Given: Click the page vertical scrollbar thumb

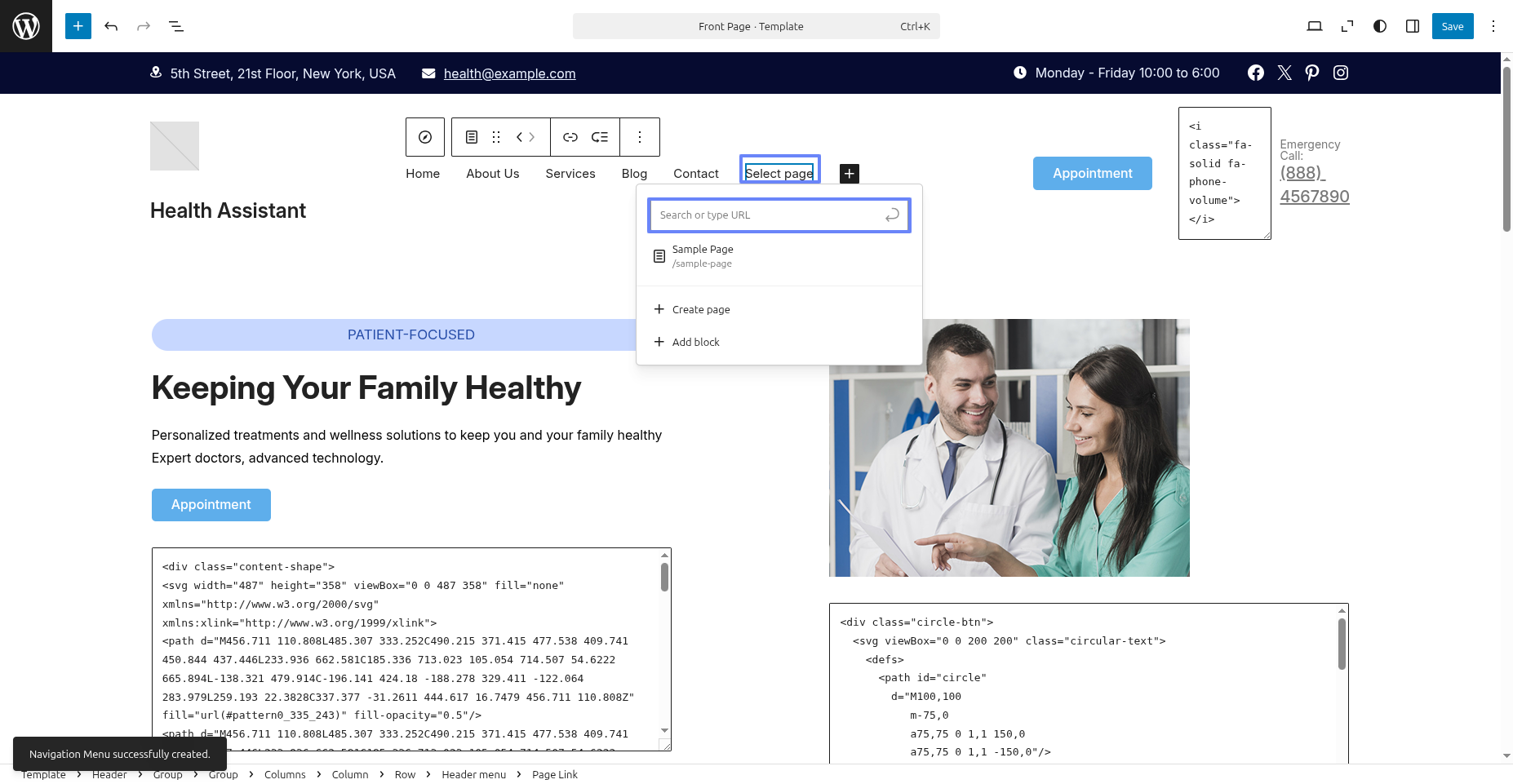Looking at the screenshot, I should click(1506, 147).
